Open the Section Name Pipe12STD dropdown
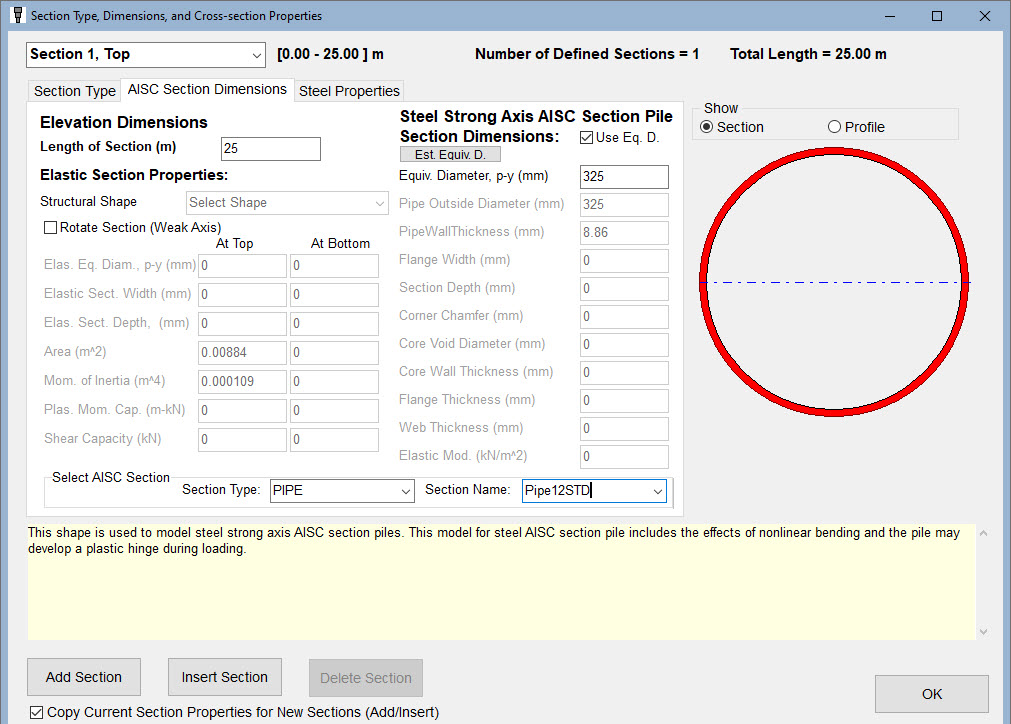The height and width of the screenshot is (724, 1011). coord(594,491)
